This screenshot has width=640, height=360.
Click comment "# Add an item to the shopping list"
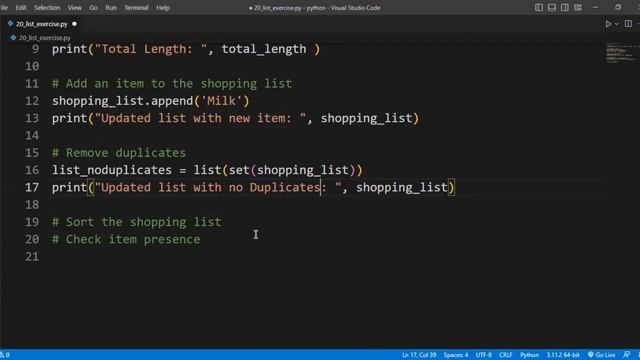click(172, 84)
